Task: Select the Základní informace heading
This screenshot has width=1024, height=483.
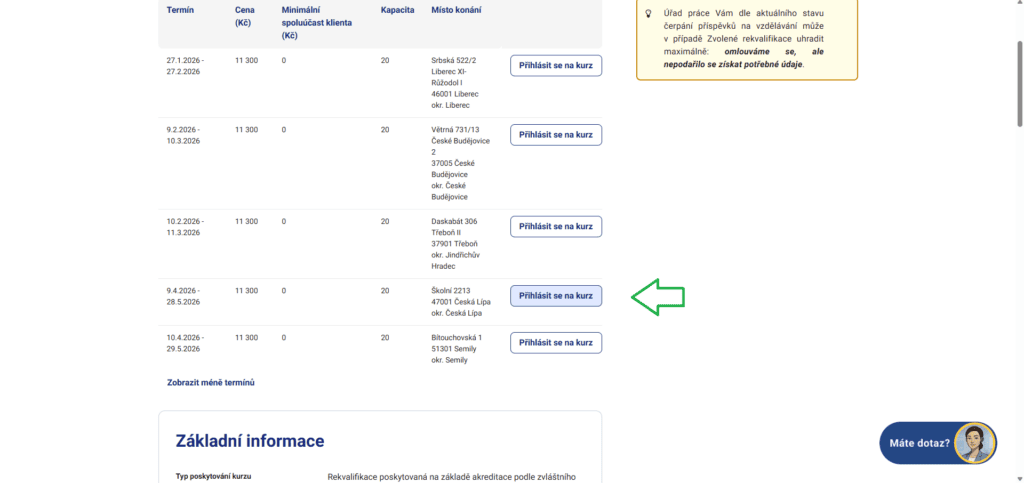Action: [x=250, y=441]
